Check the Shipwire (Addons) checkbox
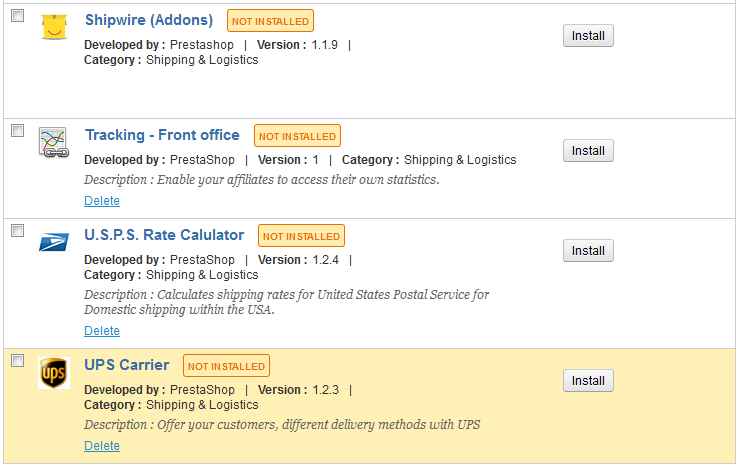743x471 pixels. pyautogui.click(x=17, y=16)
